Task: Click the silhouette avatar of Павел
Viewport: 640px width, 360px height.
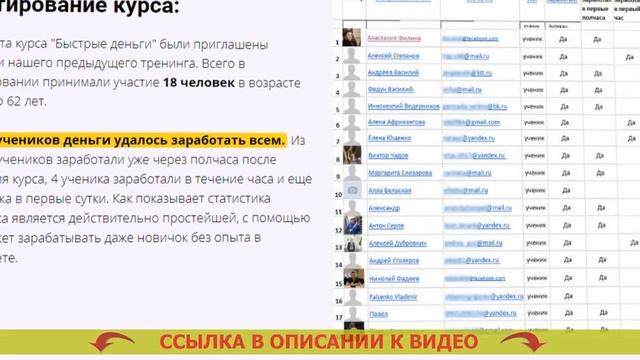Action: 353,314
